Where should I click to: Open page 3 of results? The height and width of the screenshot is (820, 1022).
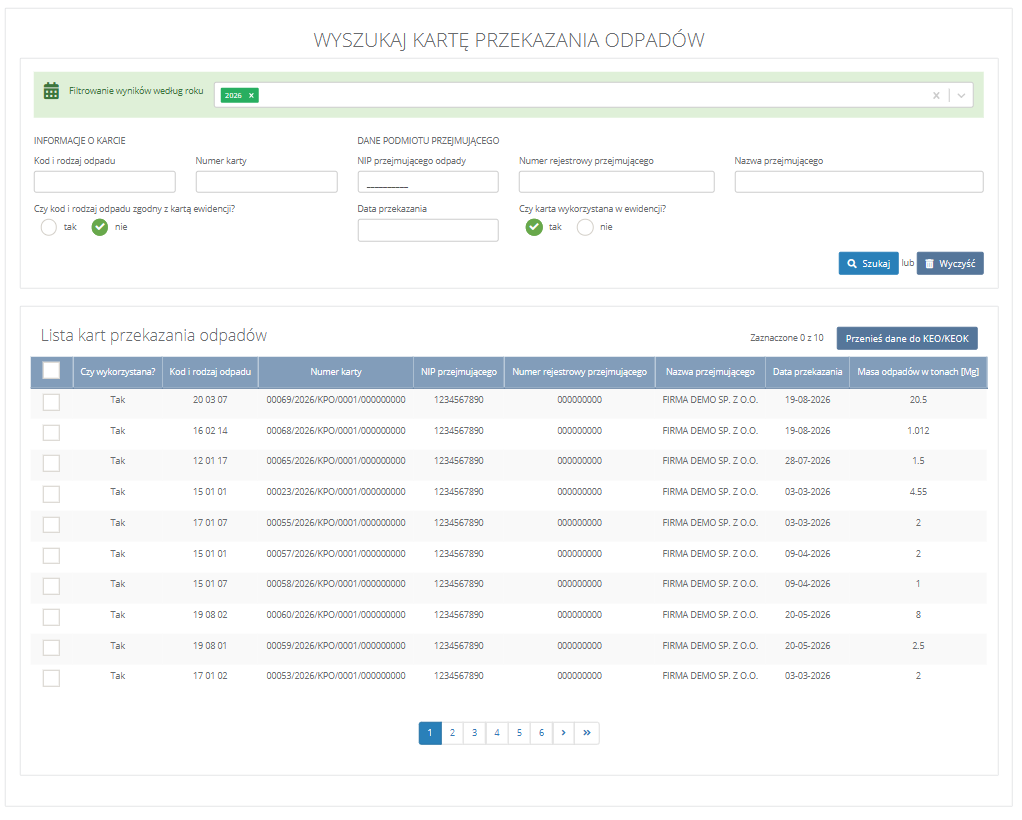474,733
